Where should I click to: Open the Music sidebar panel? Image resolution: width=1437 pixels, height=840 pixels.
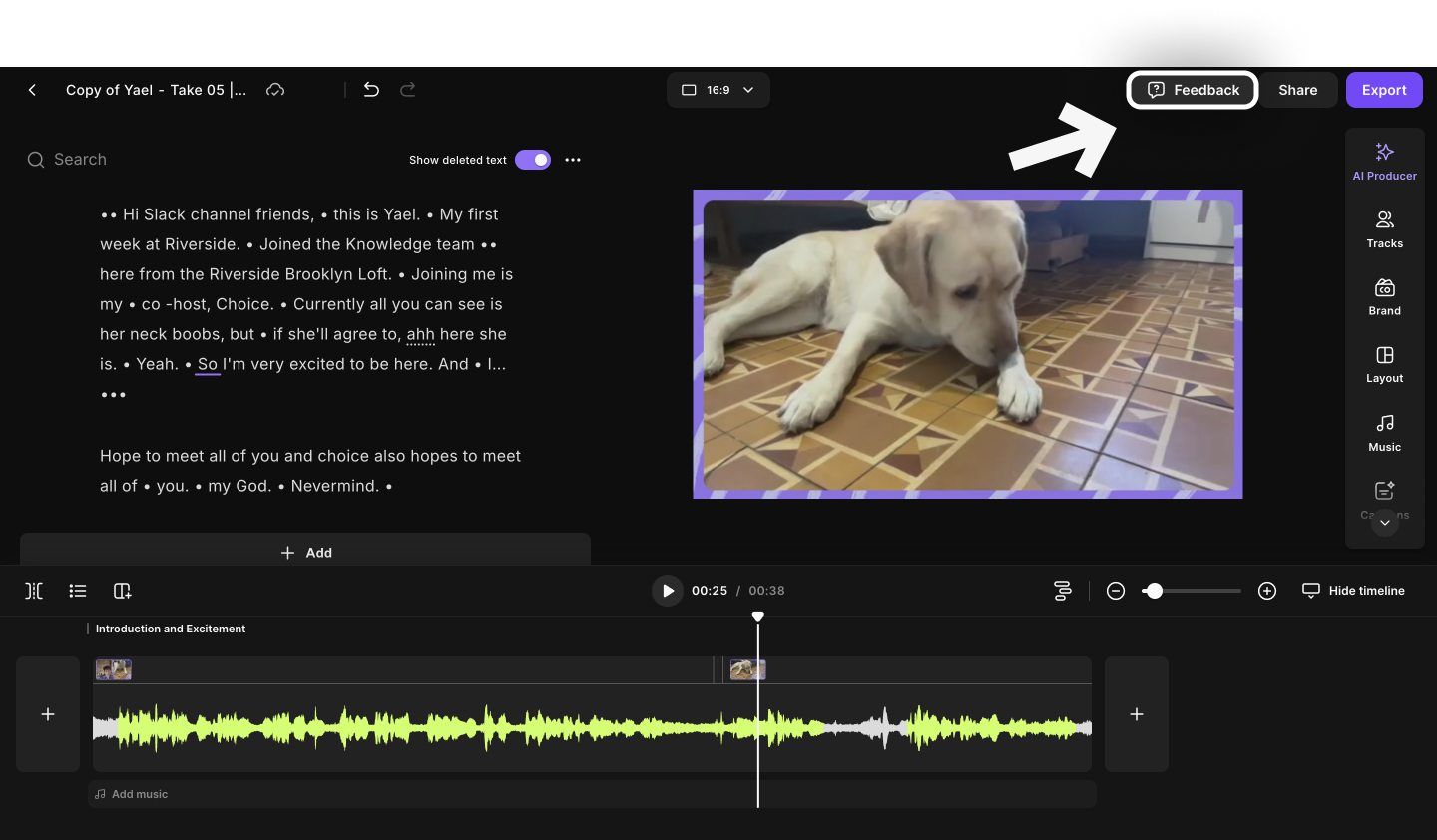click(1384, 433)
